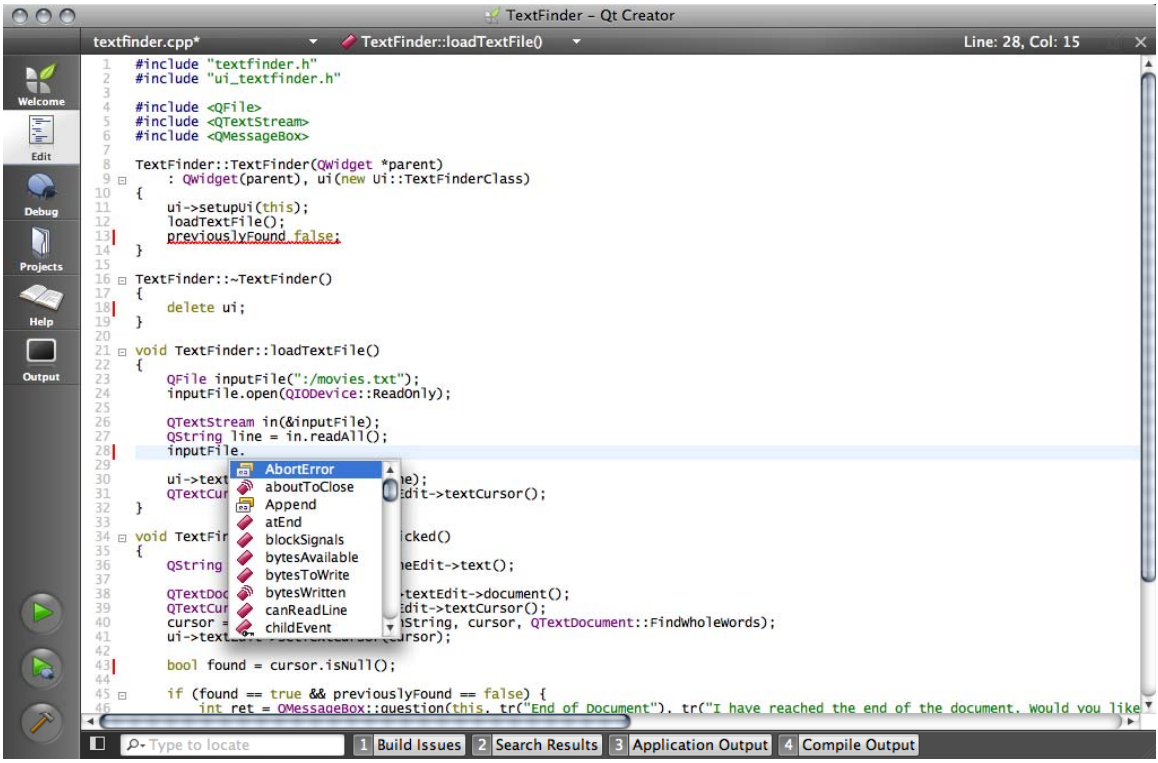Pick blockSignals from completion popup
Viewport: 1158px width, 763px height.
click(306, 540)
